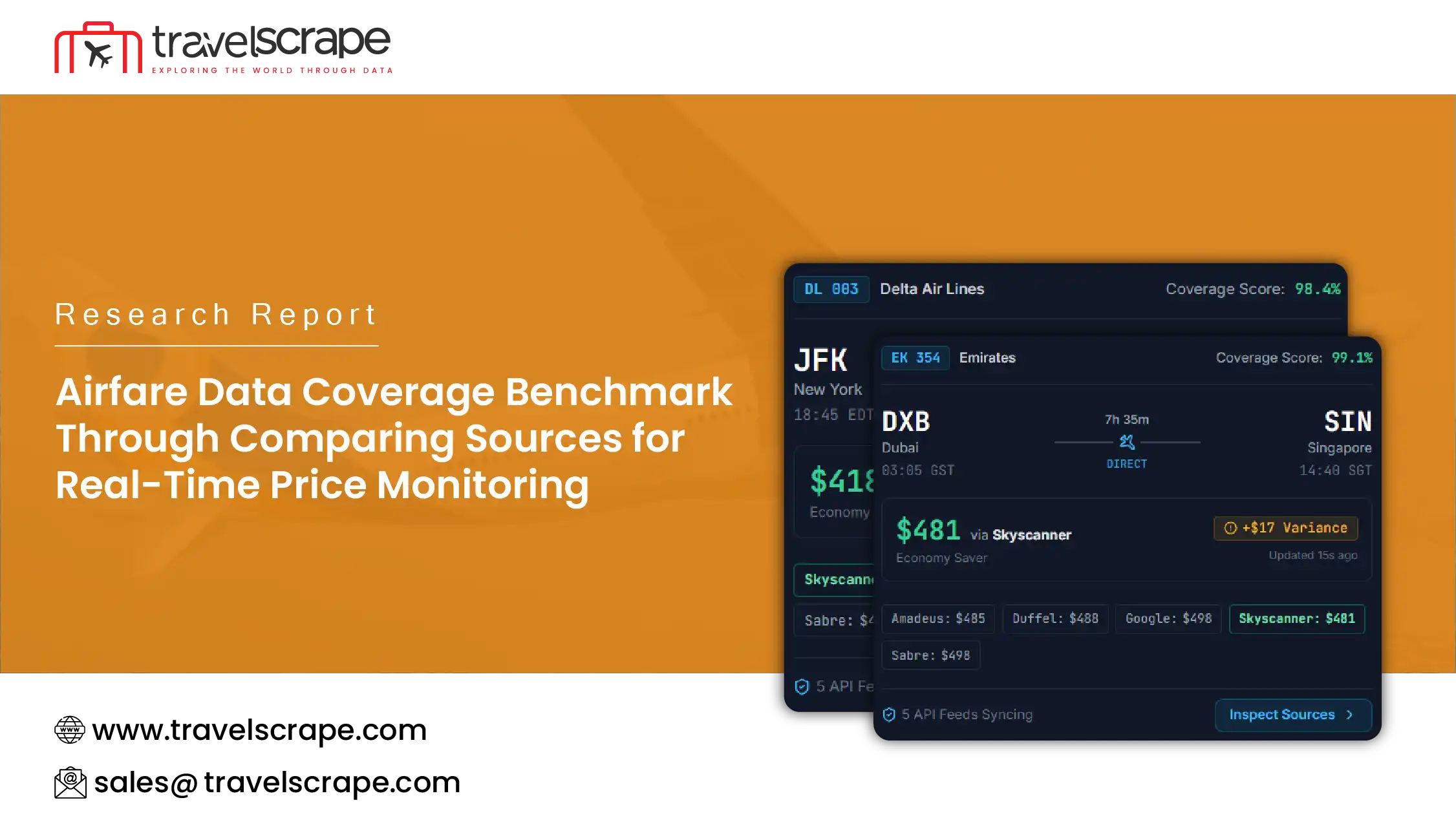Click the 98.4% coverage score value
Image resolution: width=1456 pixels, height=820 pixels.
pos(1318,289)
